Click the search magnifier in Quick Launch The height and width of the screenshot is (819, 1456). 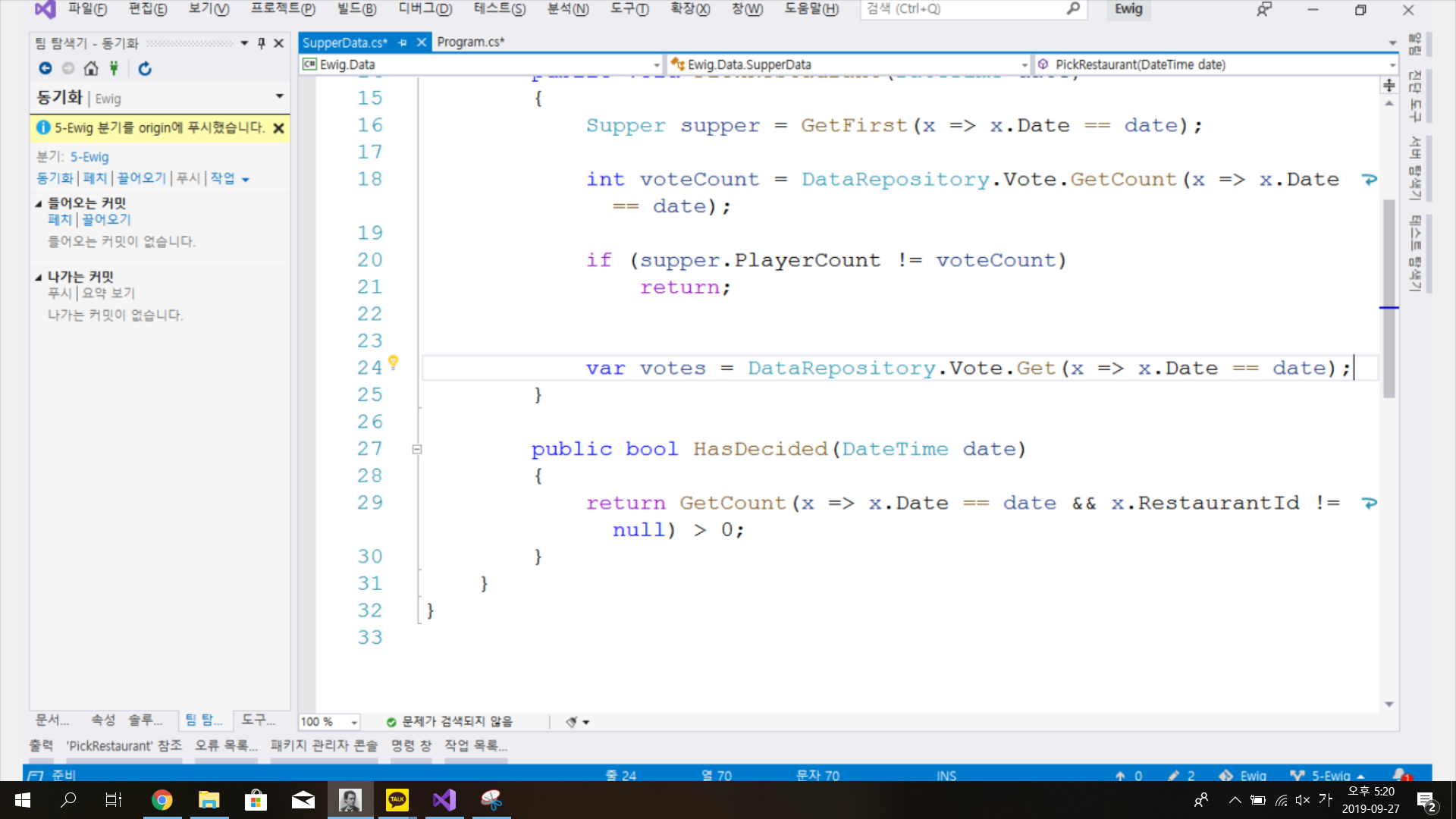1072,9
